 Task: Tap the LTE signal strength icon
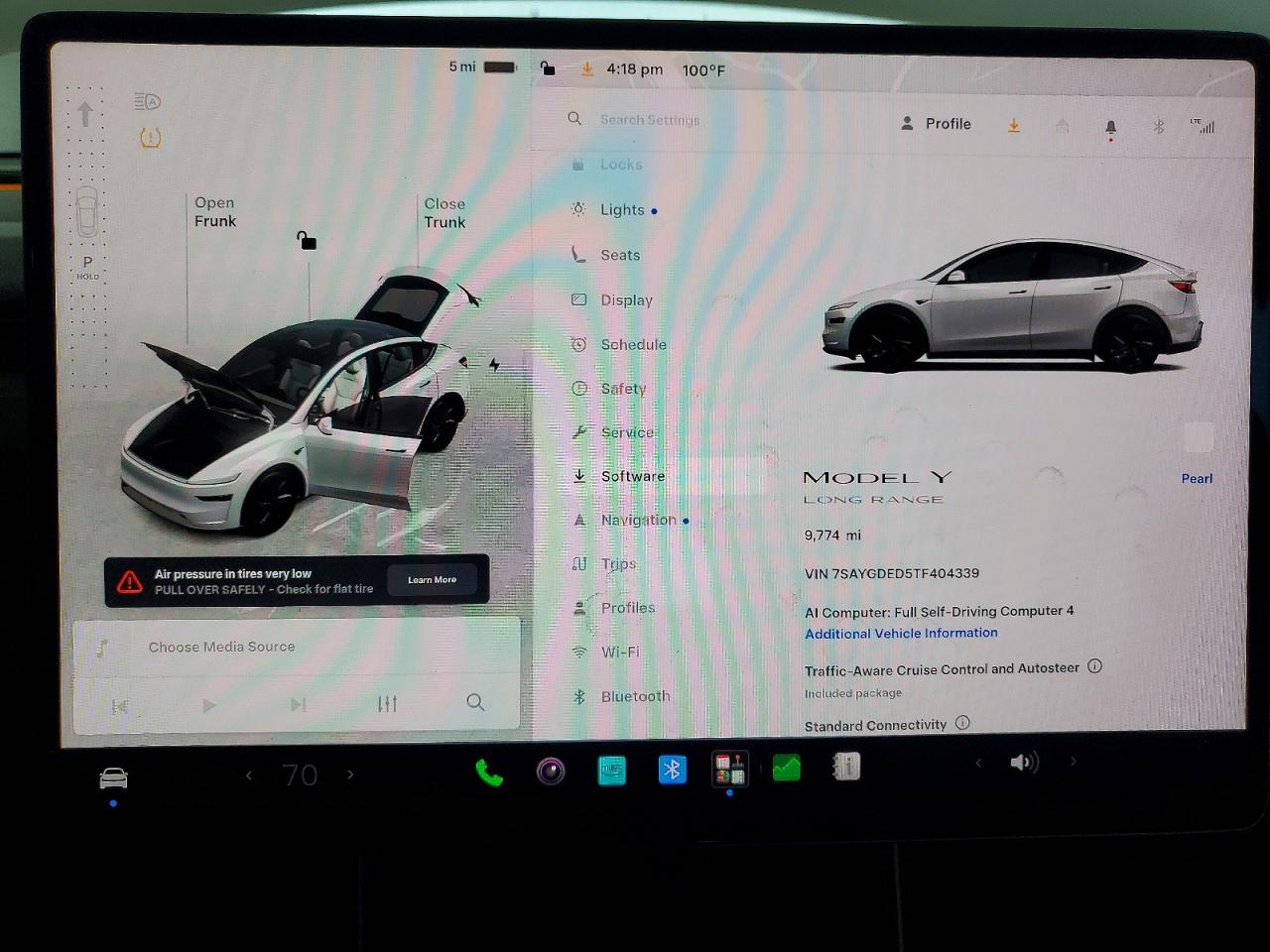[x=1203, y=125]
